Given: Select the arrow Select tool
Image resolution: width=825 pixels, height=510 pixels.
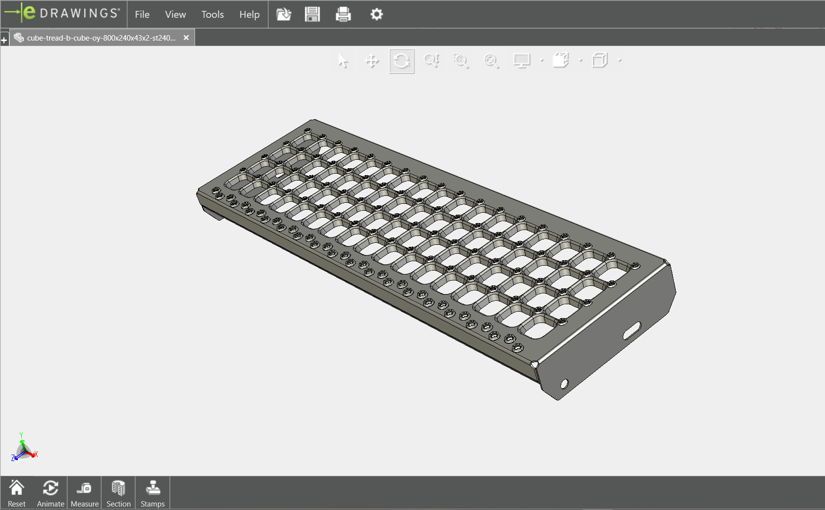Looking at the screenshot, I should click(343, 61).
